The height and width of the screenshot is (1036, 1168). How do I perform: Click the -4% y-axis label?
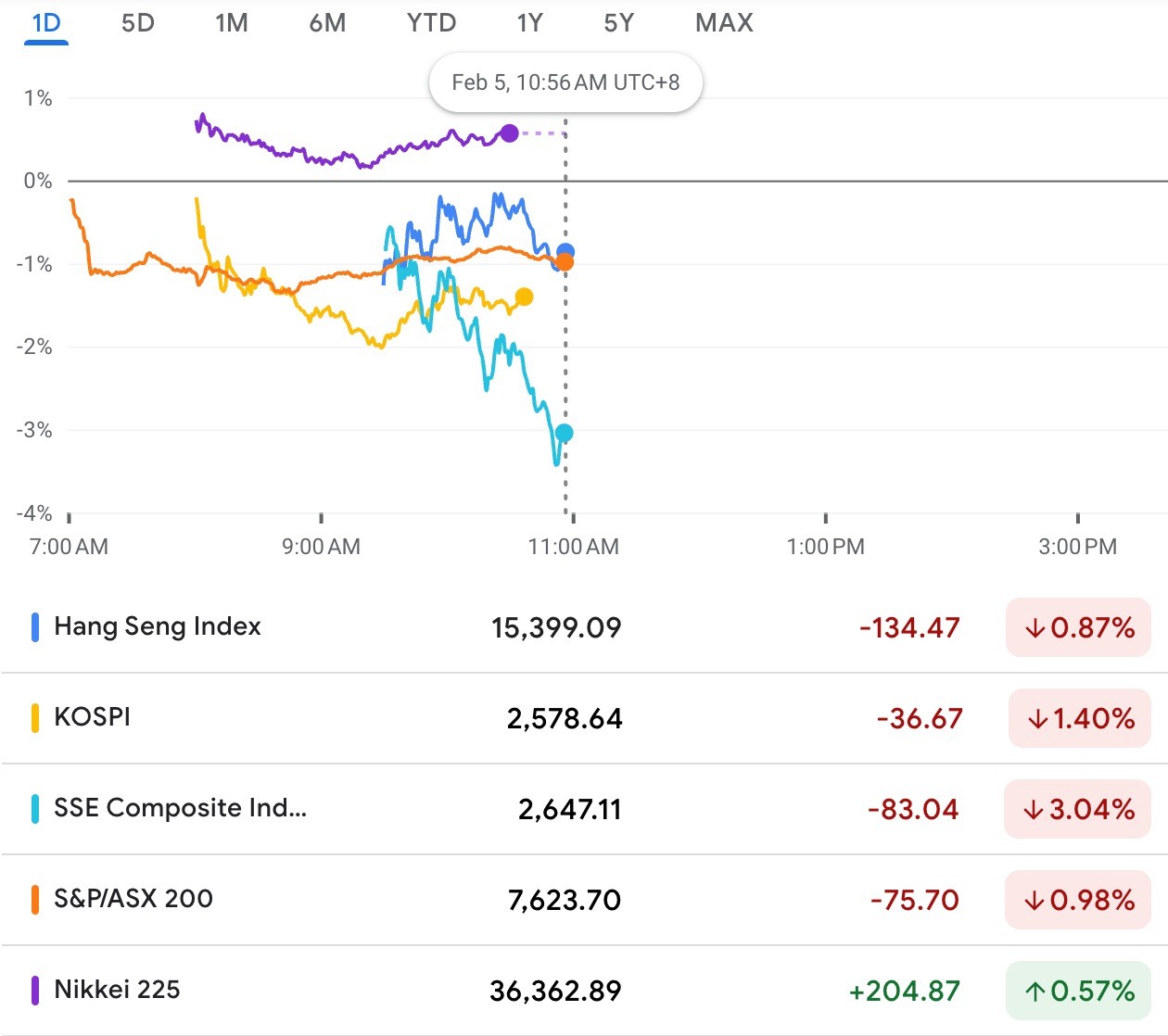(34, 513)
